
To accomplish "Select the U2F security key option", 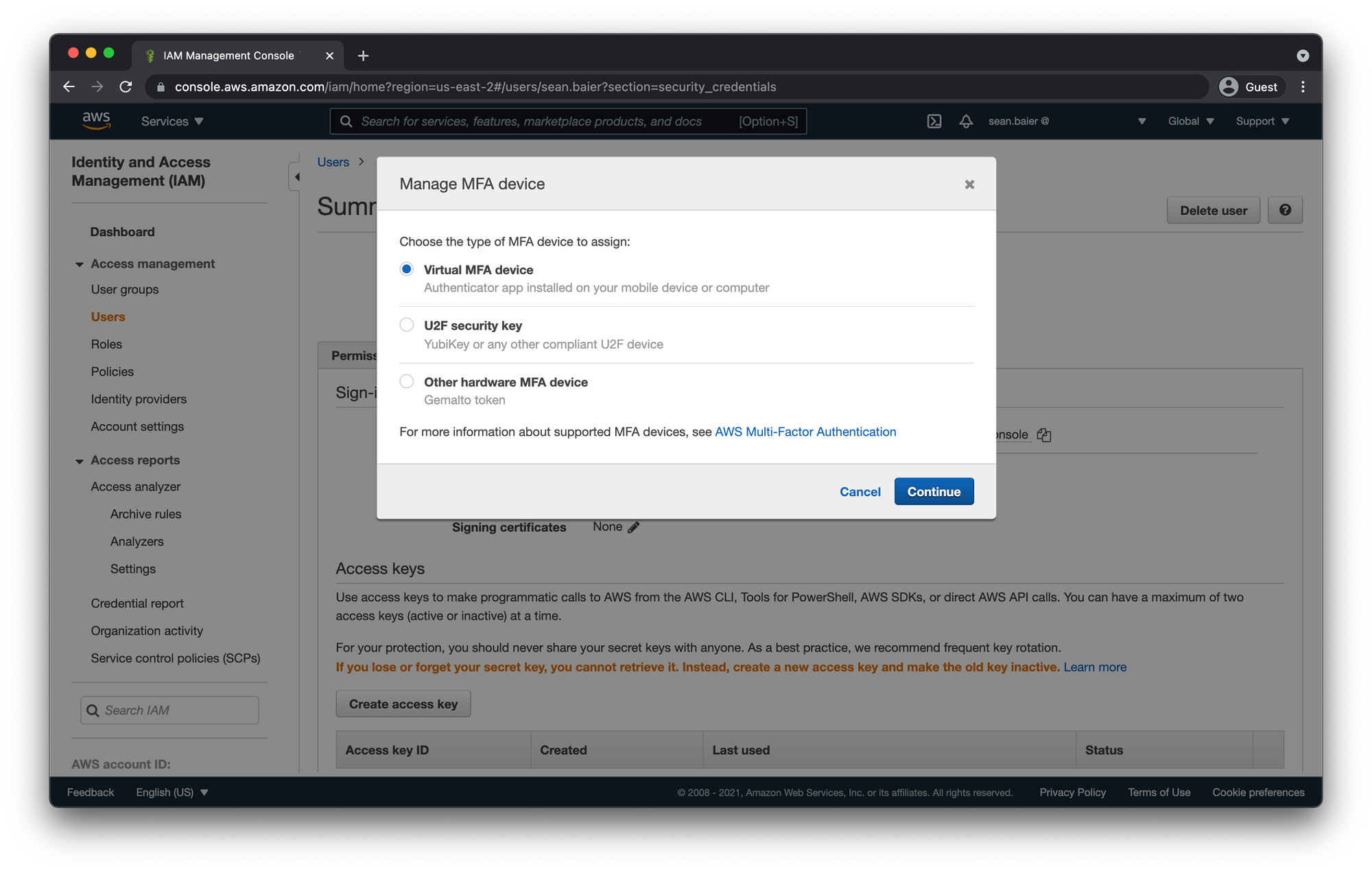I will point(407,325).
